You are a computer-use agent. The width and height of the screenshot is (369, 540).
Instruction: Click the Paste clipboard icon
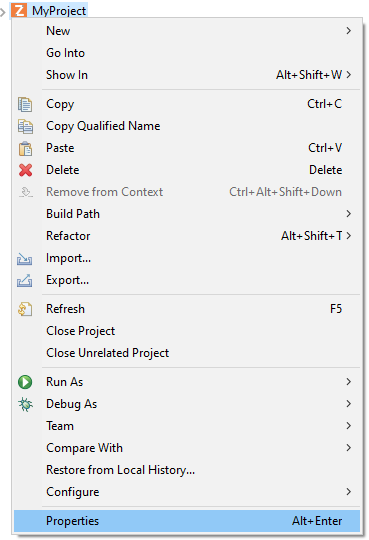pos(25,148)
